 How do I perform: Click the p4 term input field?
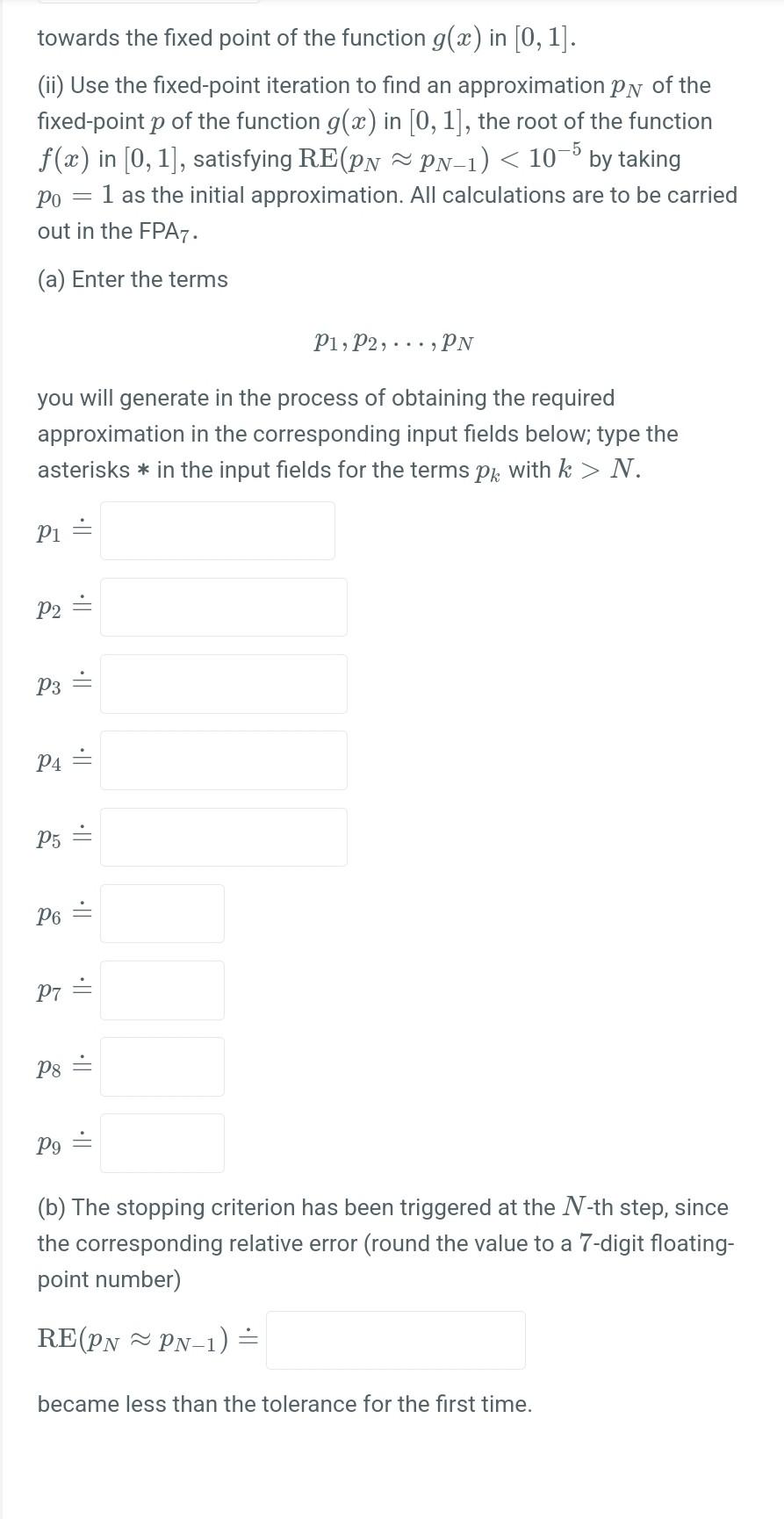[223, 760]
